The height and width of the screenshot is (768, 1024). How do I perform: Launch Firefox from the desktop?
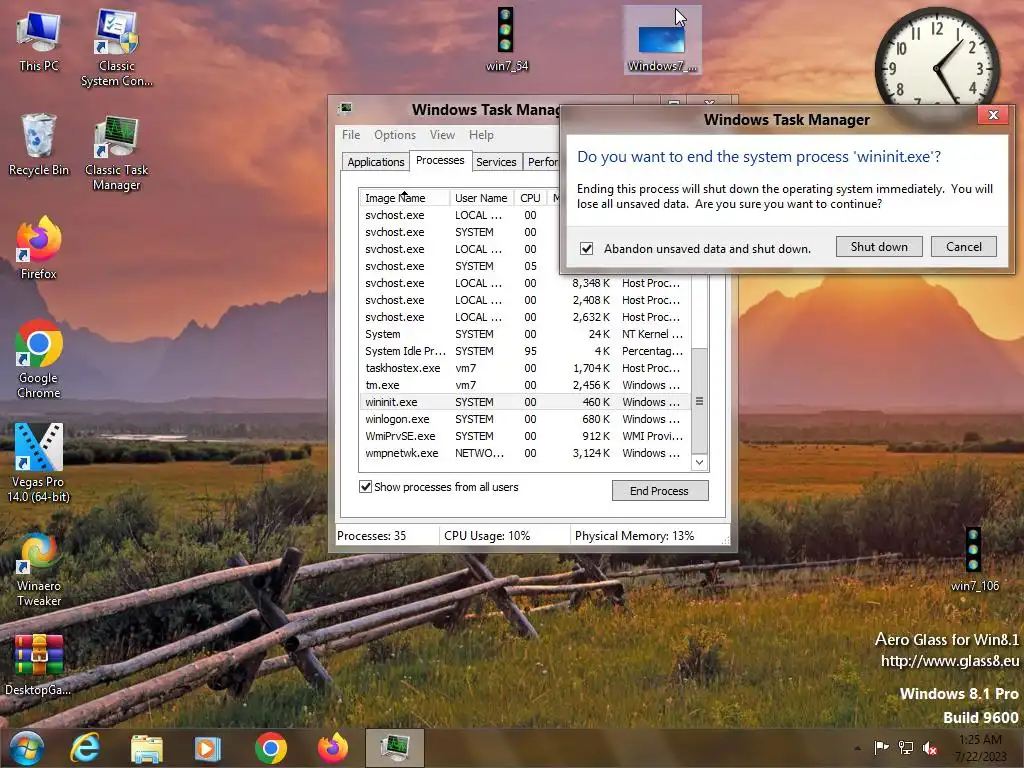39,248
